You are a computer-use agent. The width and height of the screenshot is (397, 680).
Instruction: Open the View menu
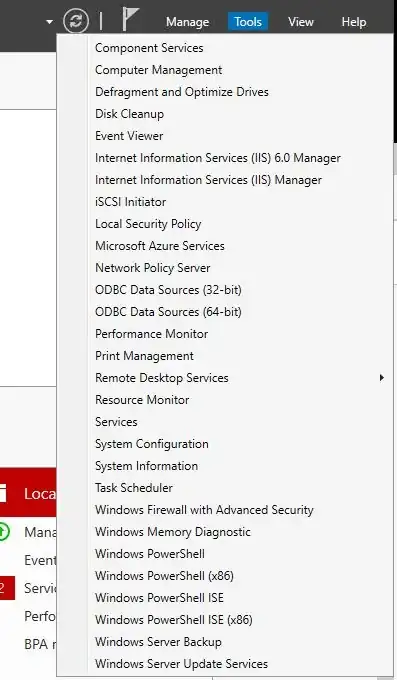point(301,22)
